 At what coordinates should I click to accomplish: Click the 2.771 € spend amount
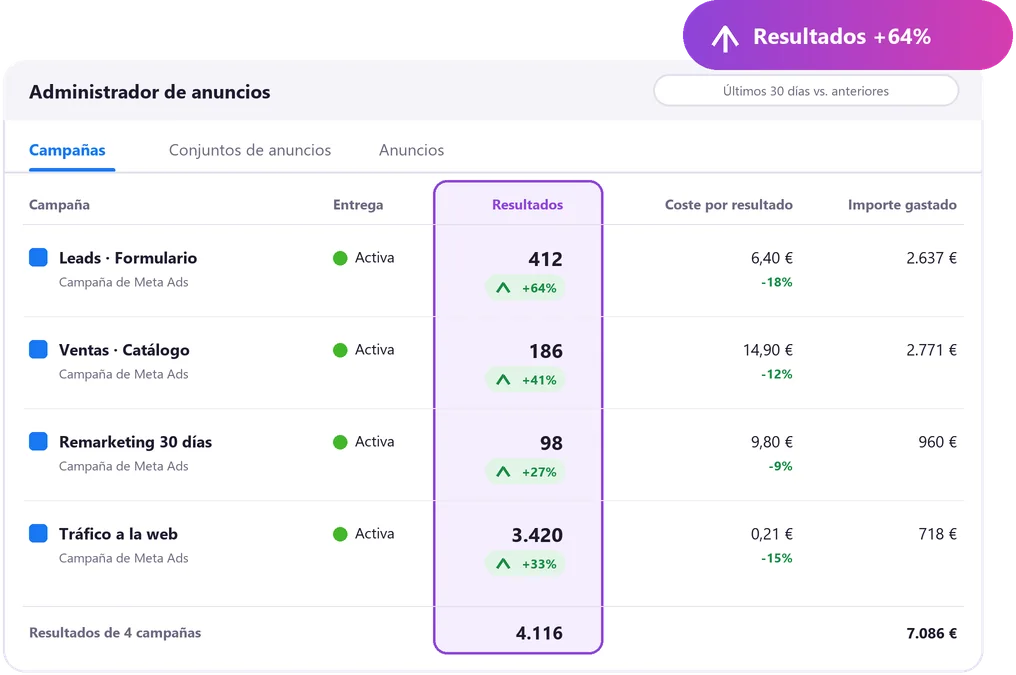click(931, 350)
